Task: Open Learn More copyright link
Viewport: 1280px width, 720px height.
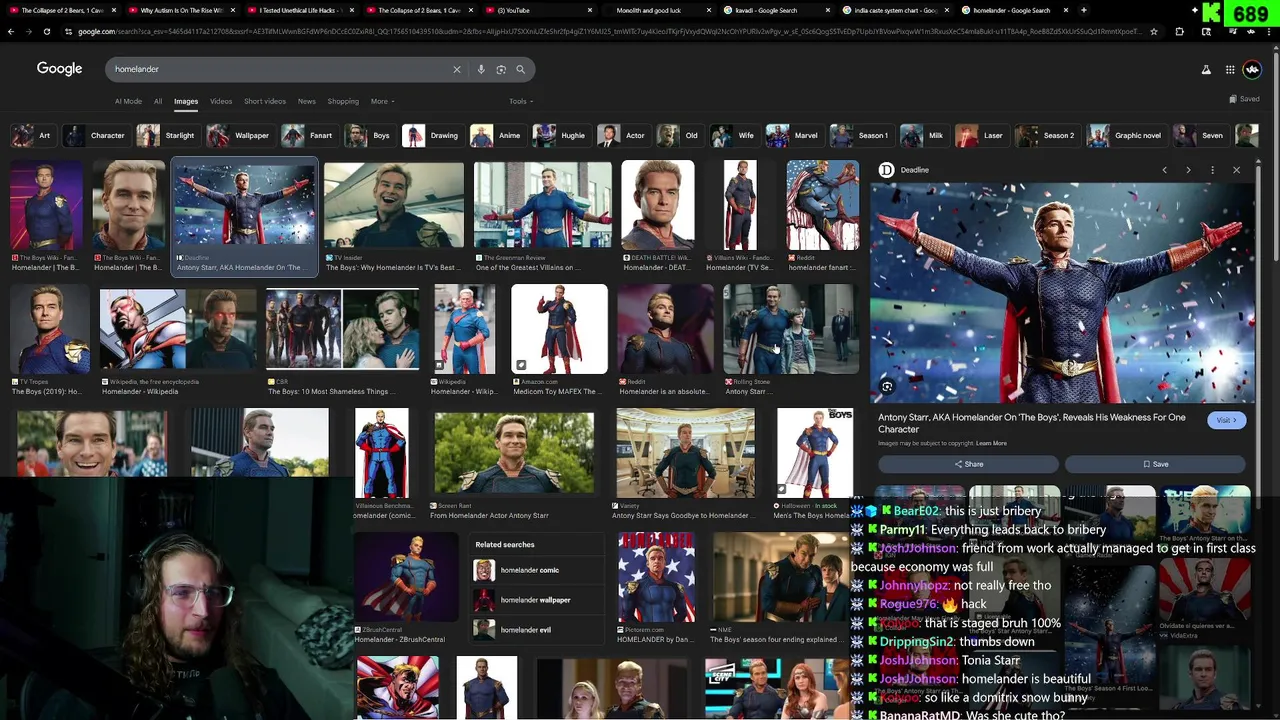Action: pyautogui.click(x=991, y=443)
